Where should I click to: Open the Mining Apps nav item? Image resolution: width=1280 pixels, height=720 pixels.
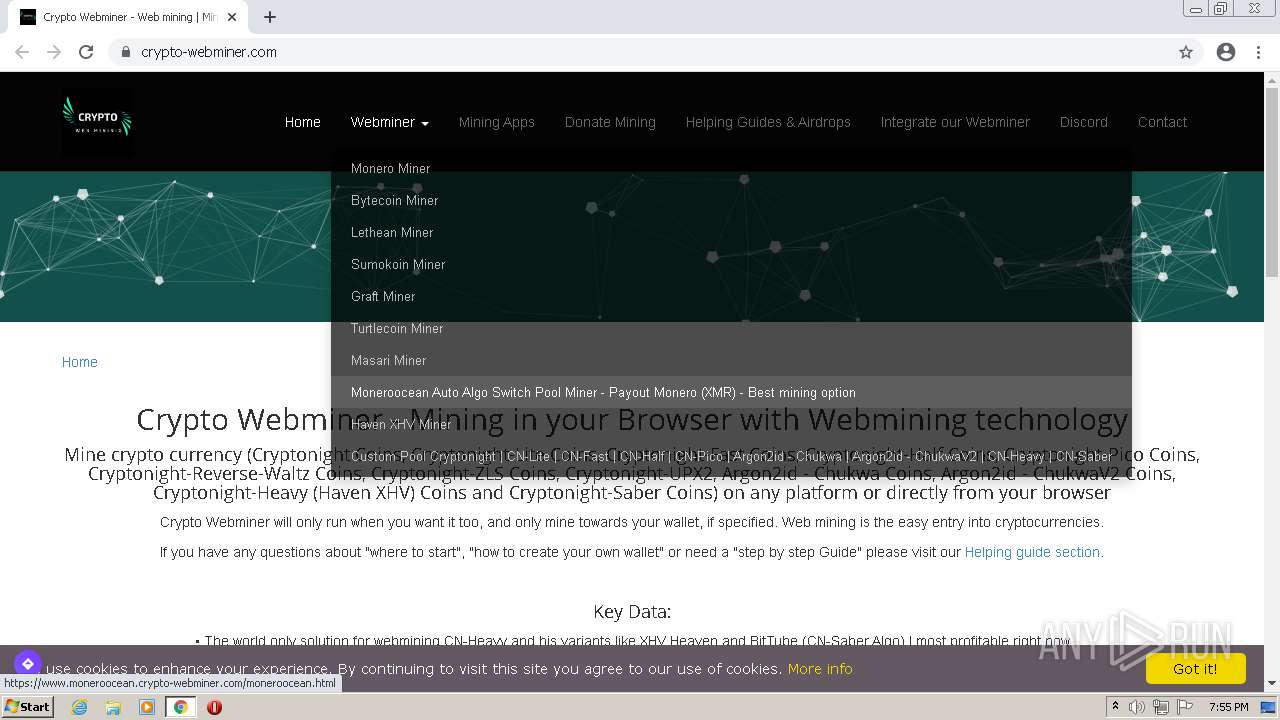click(496, 122)
